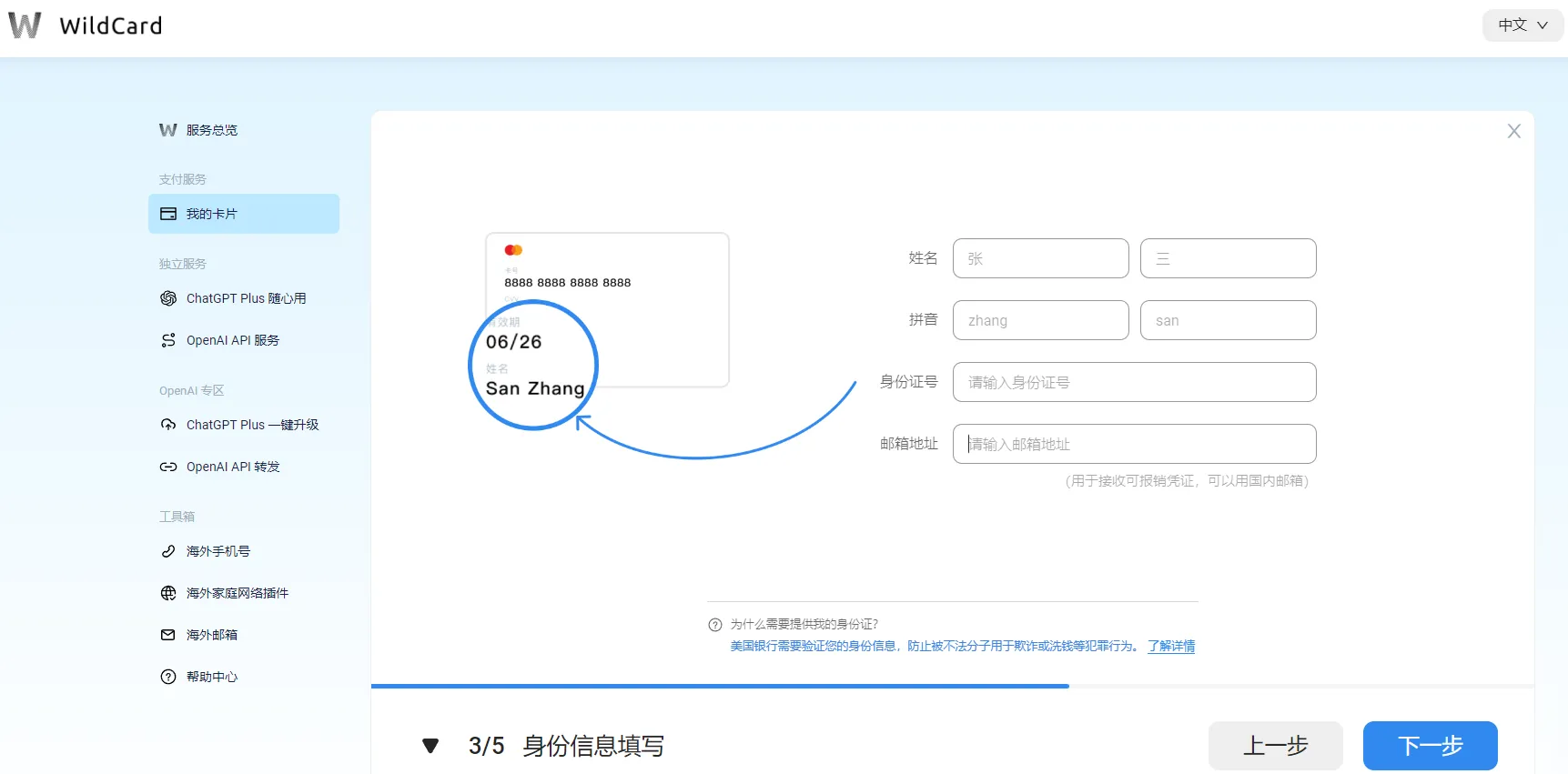Focus the 邮箱地址 email input field
1568x774 pixels.
(1134, 444)
